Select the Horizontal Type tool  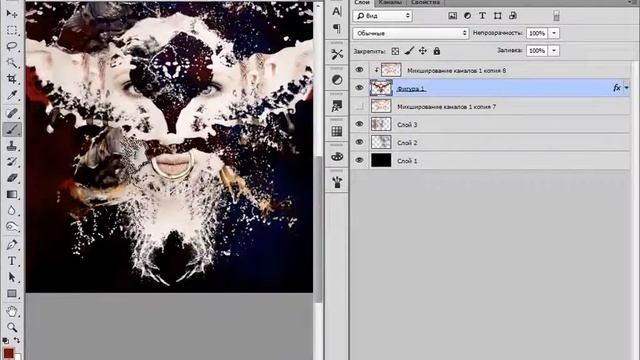point(11,261)
